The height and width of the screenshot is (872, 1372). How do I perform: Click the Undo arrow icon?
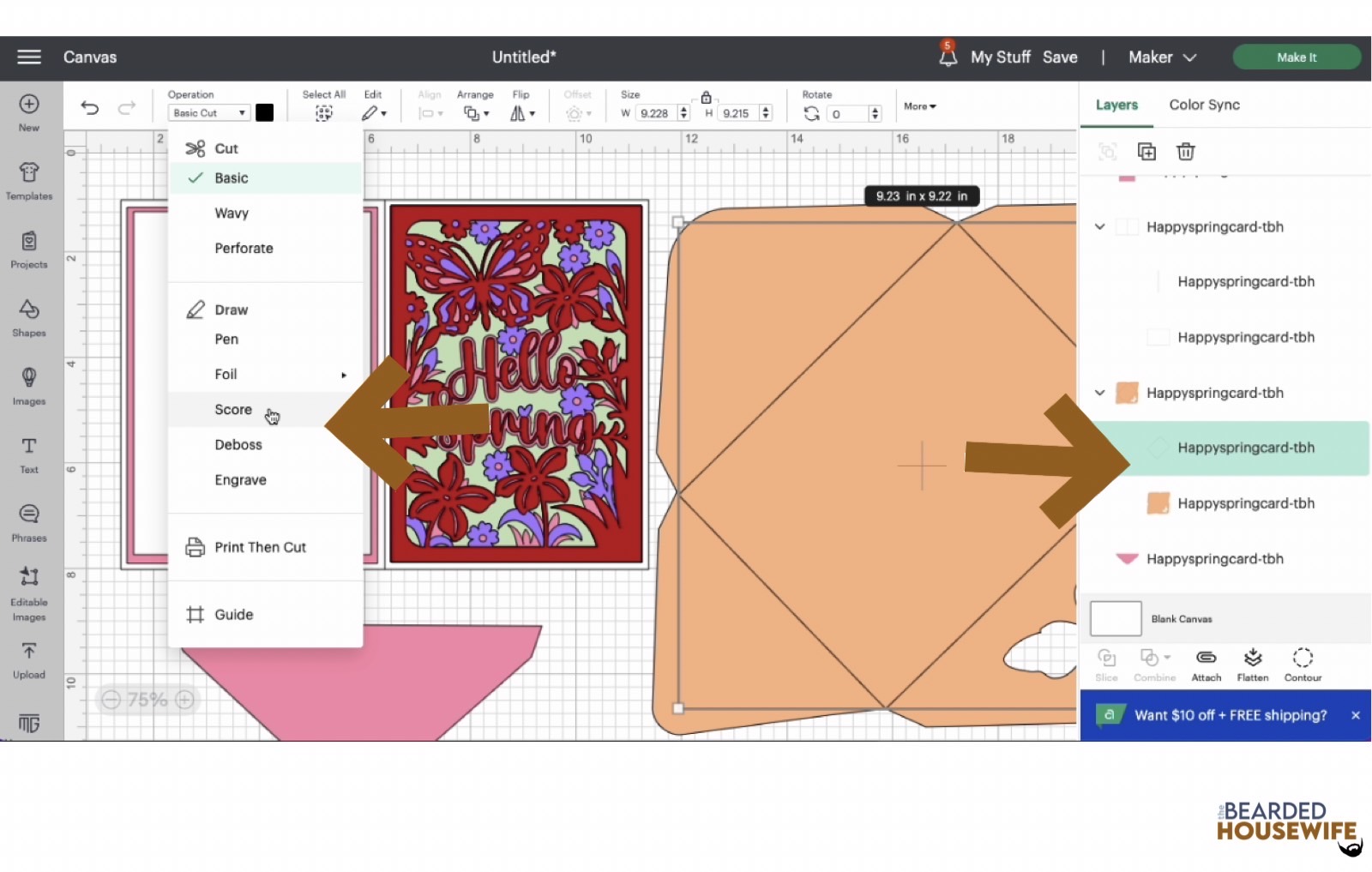pos(90,108)
